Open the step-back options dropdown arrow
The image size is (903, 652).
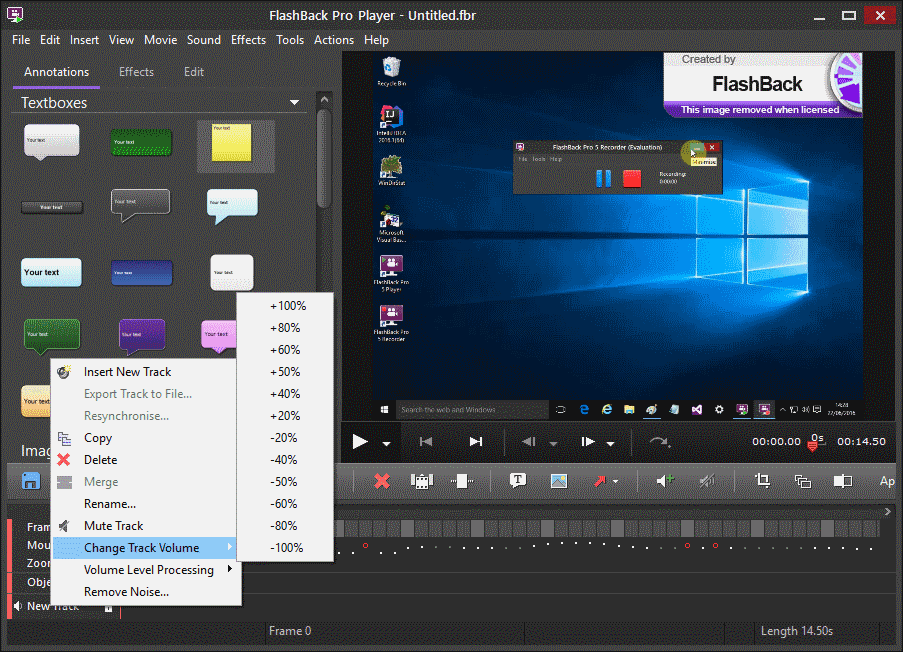coord(553,443)
